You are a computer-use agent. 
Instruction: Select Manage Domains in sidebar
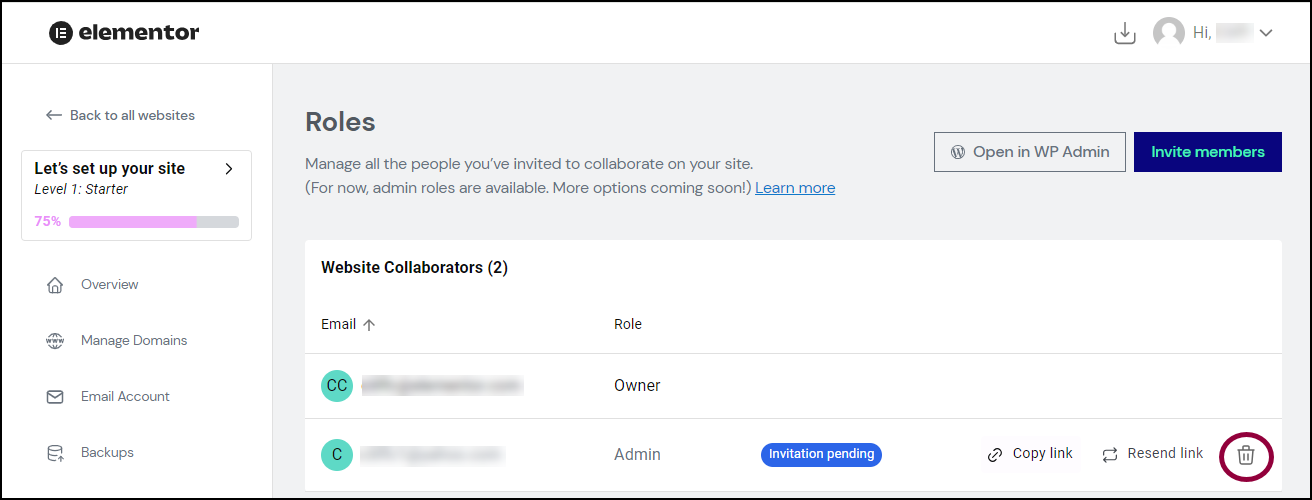(134, 341)
